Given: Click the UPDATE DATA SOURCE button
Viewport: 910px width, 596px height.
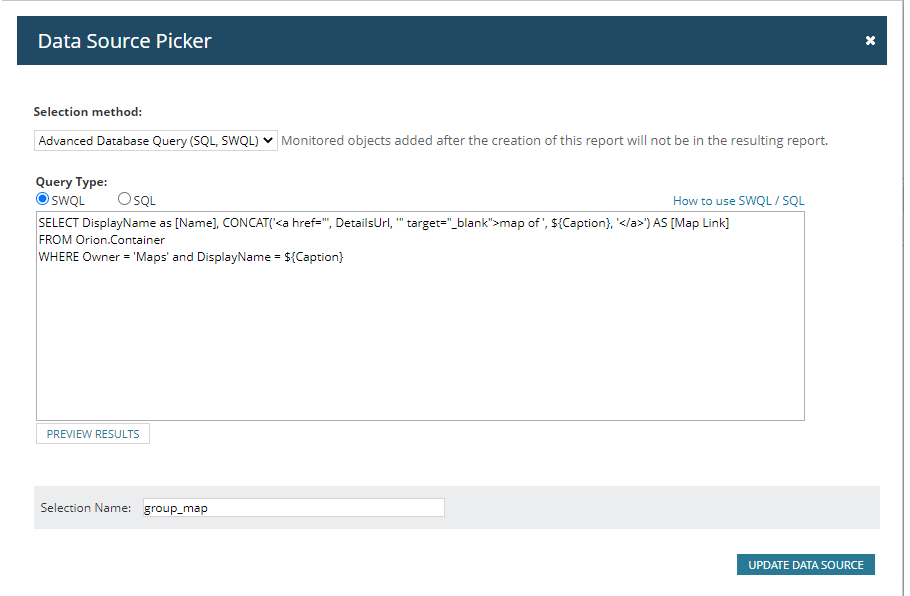Looking at the screenshot, I should (806, 565).
